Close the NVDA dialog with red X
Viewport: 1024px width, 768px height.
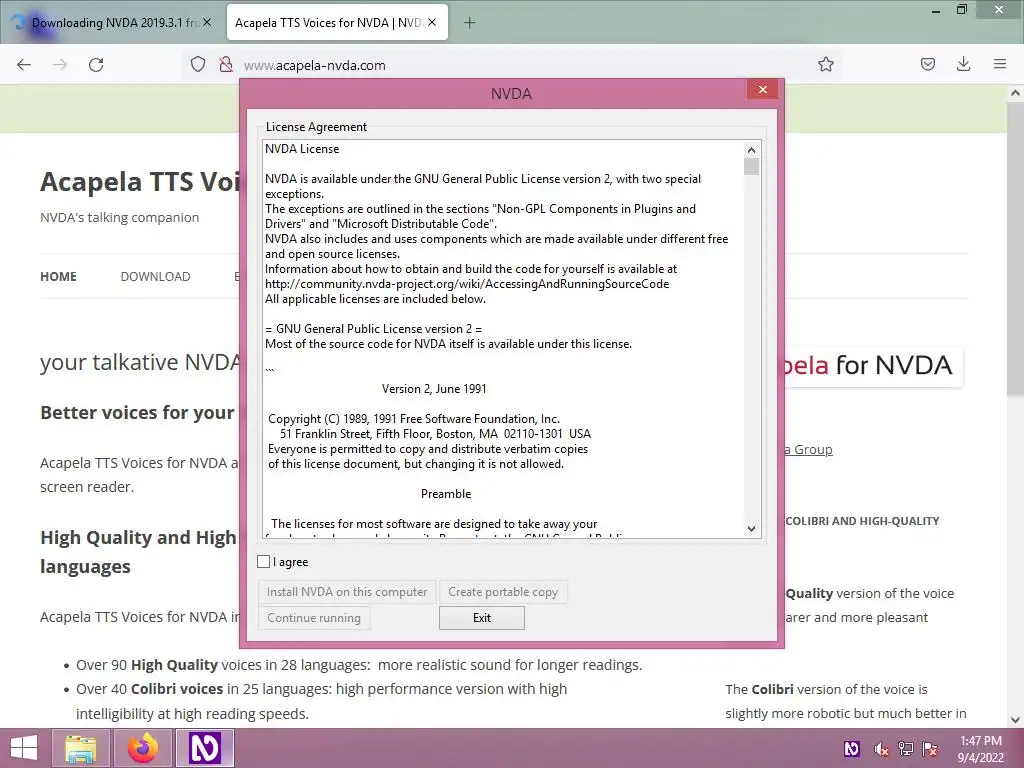point(762,89)
